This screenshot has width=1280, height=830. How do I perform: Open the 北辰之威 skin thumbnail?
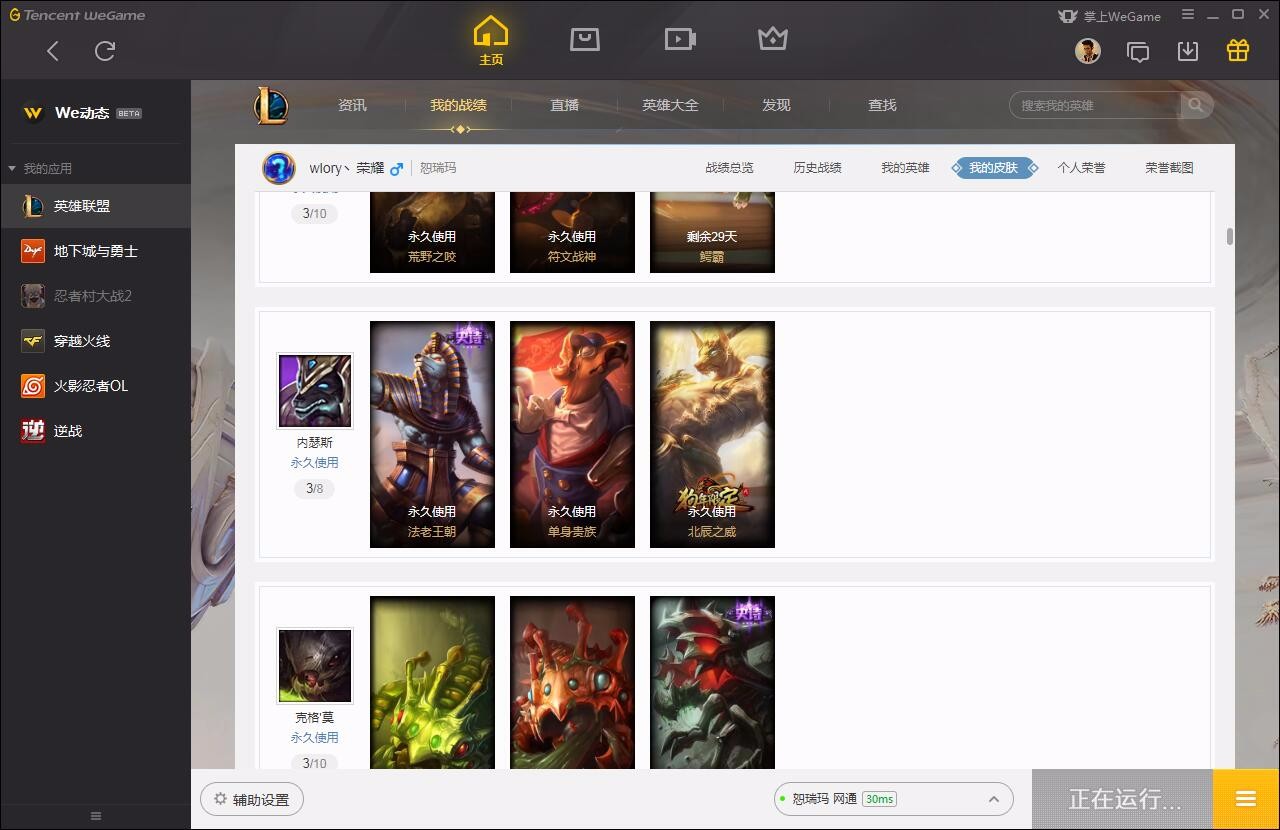click(x=712, y=434)
